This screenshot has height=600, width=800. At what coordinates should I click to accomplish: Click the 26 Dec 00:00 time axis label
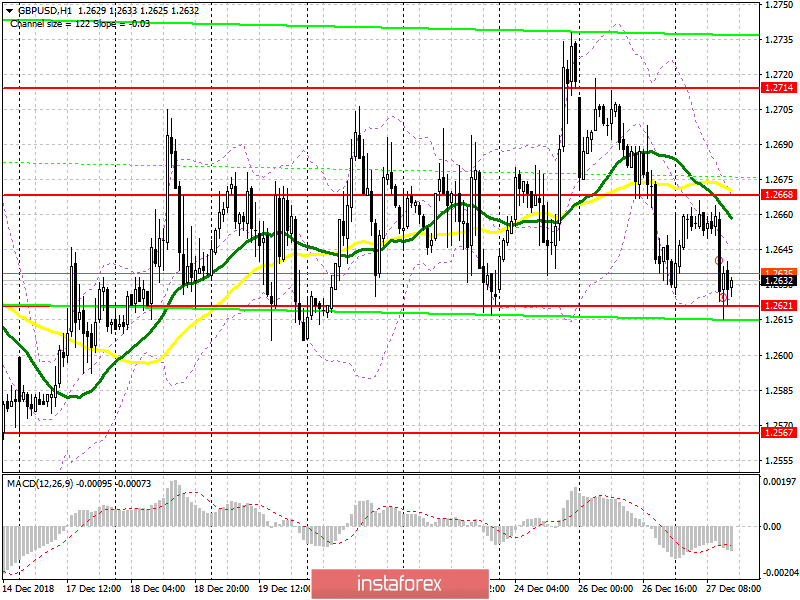pos(606,588)
